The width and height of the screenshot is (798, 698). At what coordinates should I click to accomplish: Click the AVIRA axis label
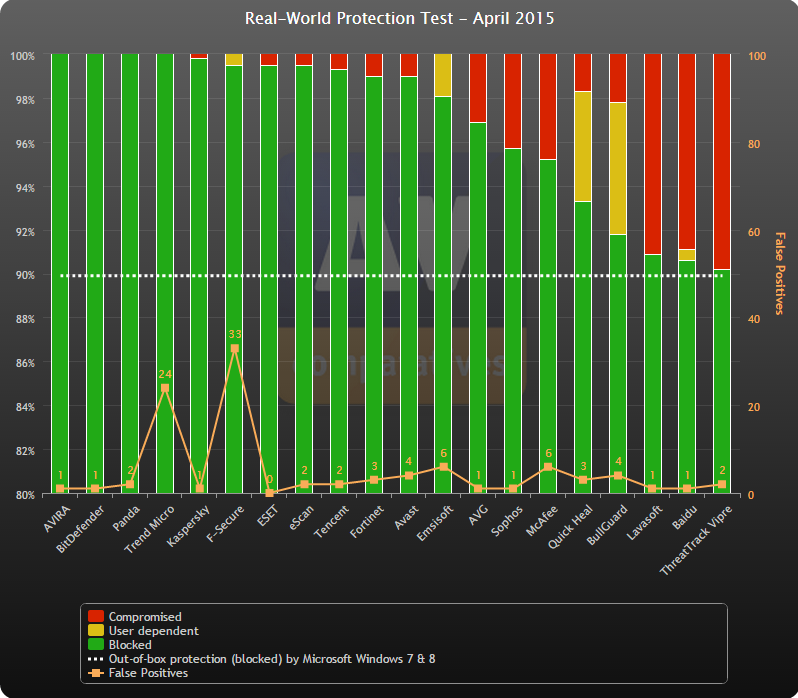pyautogui.click(x=56, y=518)
